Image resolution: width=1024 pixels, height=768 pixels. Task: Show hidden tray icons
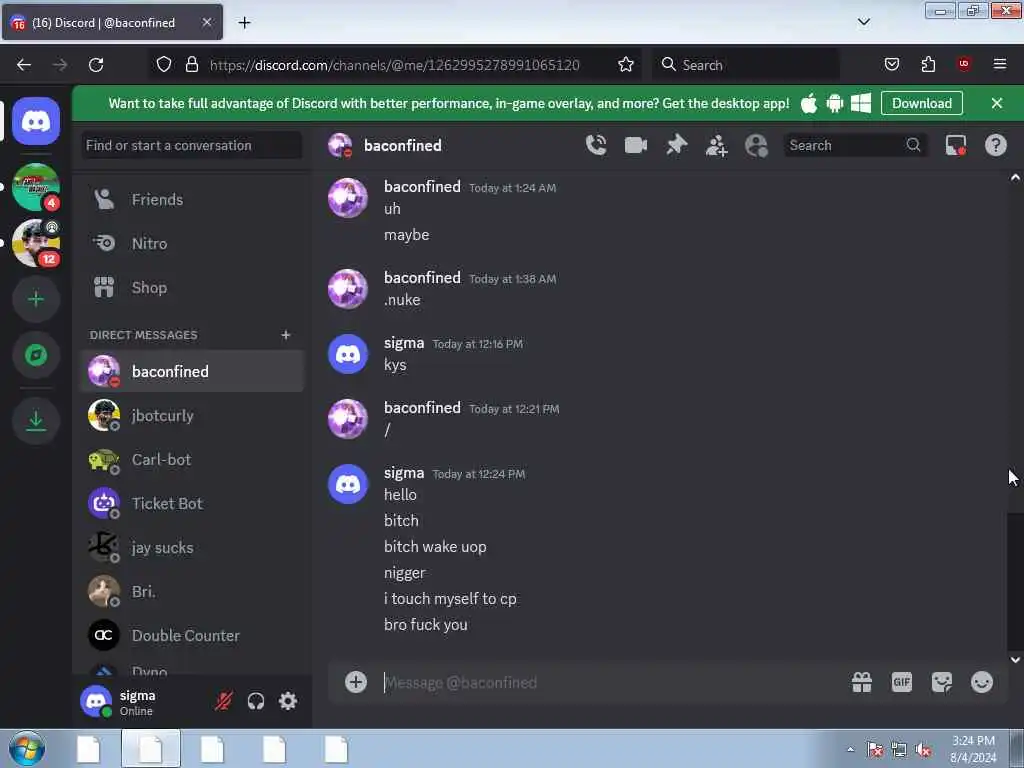850,749
